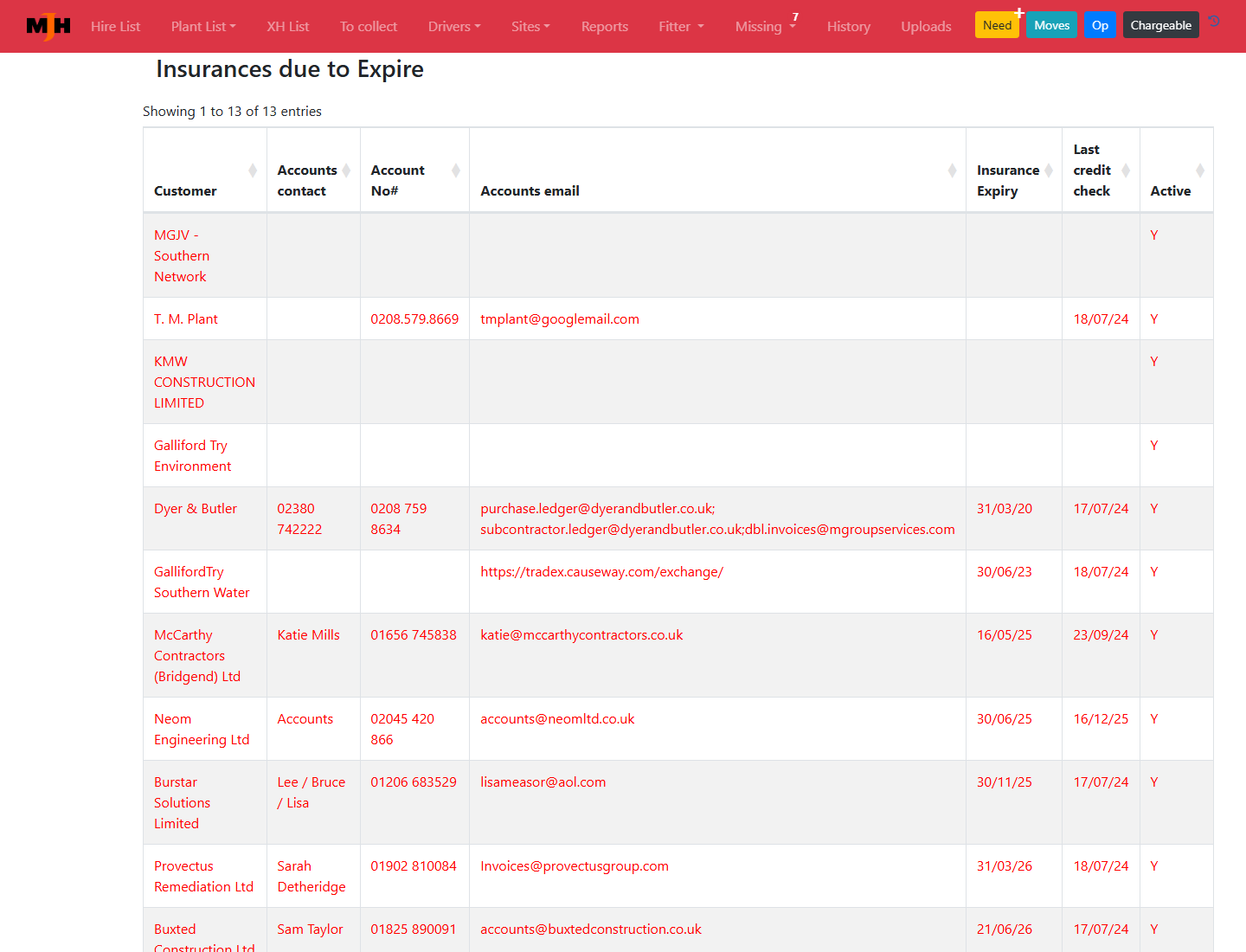The width and height of the screenshot is (1246, 952).
Task: Open the History page
Action: click(x=849, y=27)
